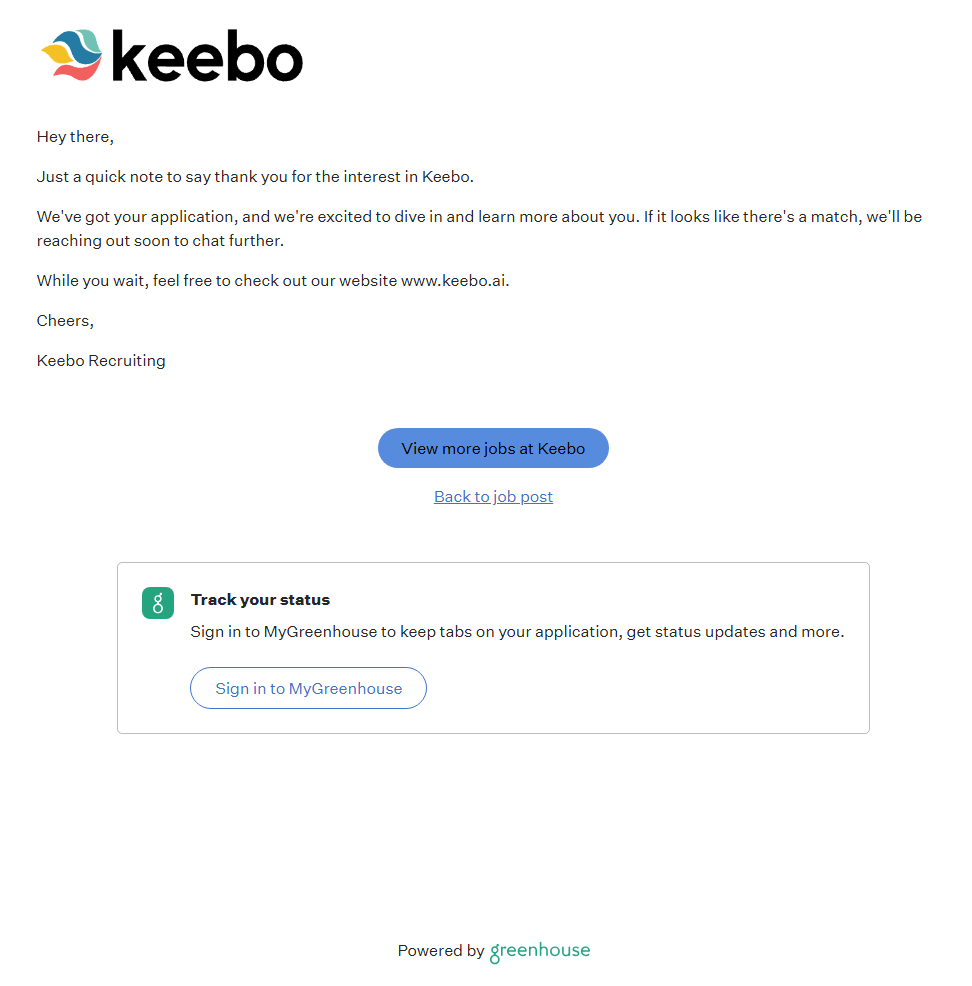Click the www.keebo.ai website address
972x986 pixels.
click(x=454, y=281)
